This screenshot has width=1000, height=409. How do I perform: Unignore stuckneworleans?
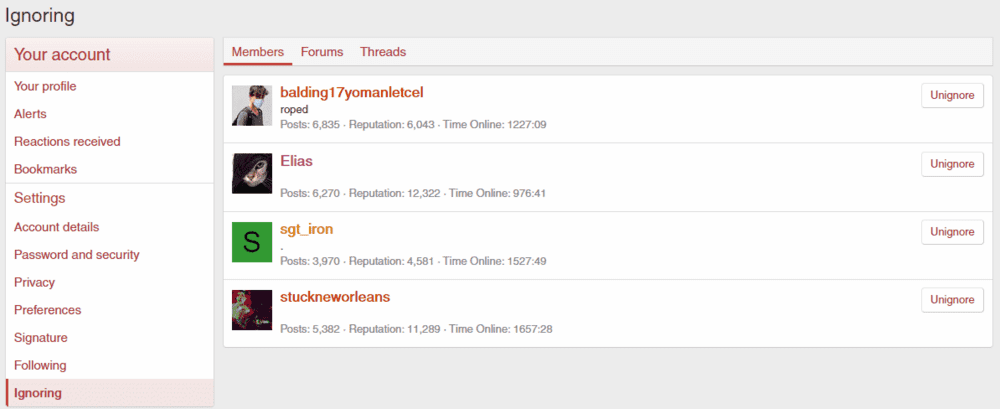point(952,300)
